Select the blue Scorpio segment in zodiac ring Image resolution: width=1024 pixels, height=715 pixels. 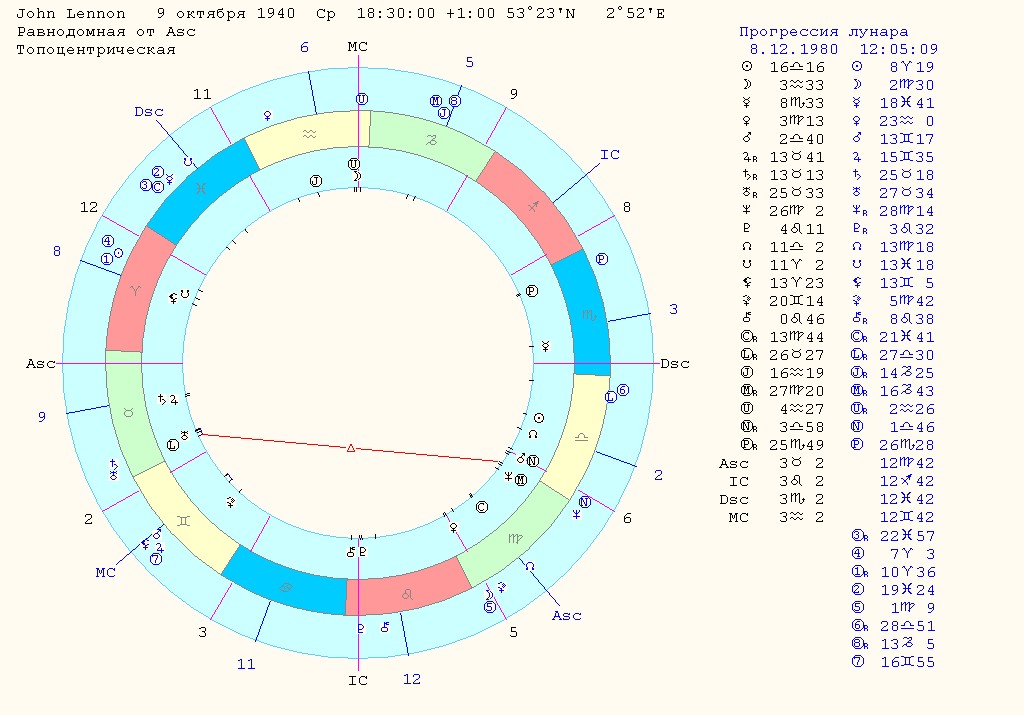[x=589, y=315]
